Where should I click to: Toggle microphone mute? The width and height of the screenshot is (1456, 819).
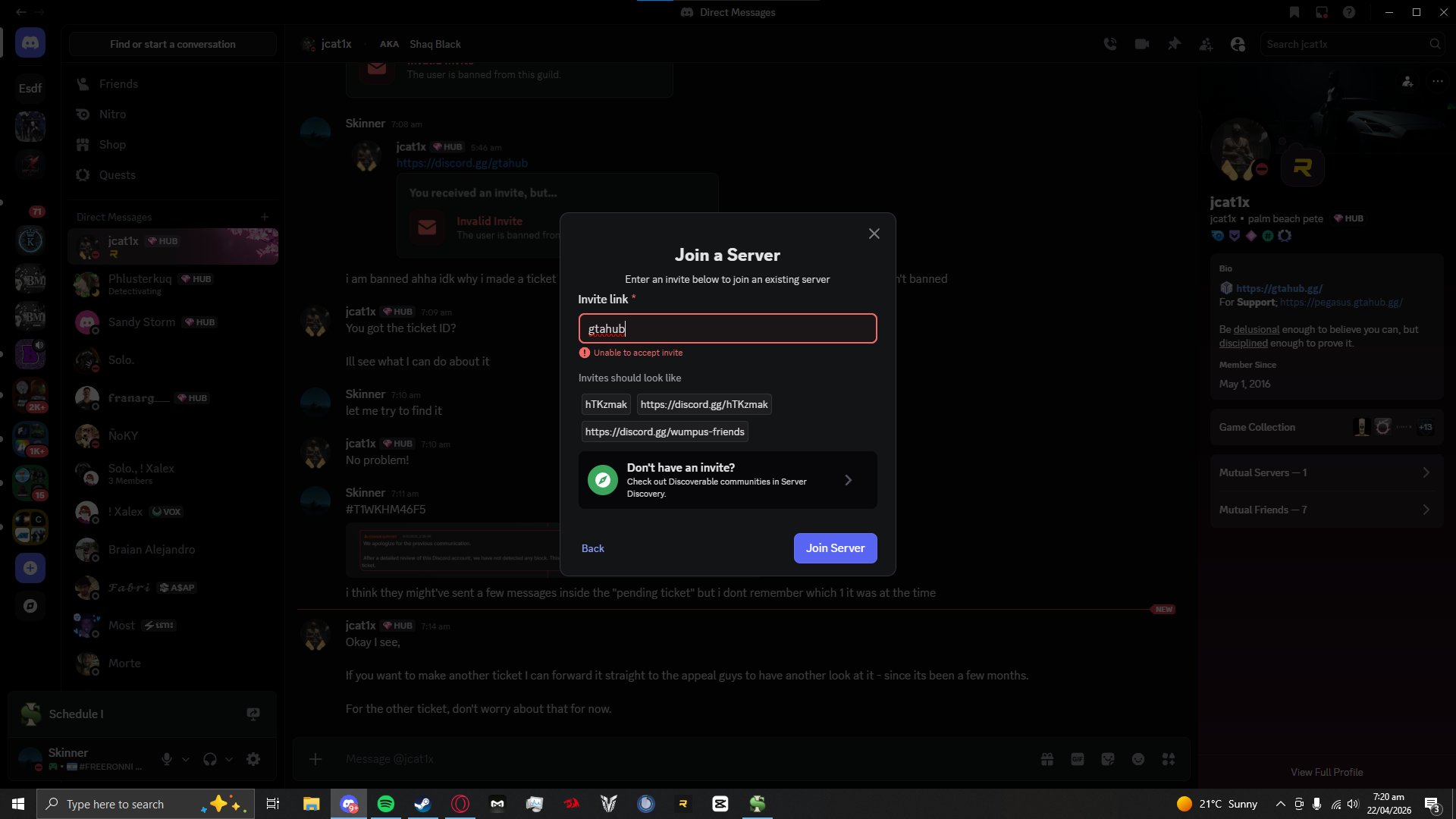coord(167,759)
